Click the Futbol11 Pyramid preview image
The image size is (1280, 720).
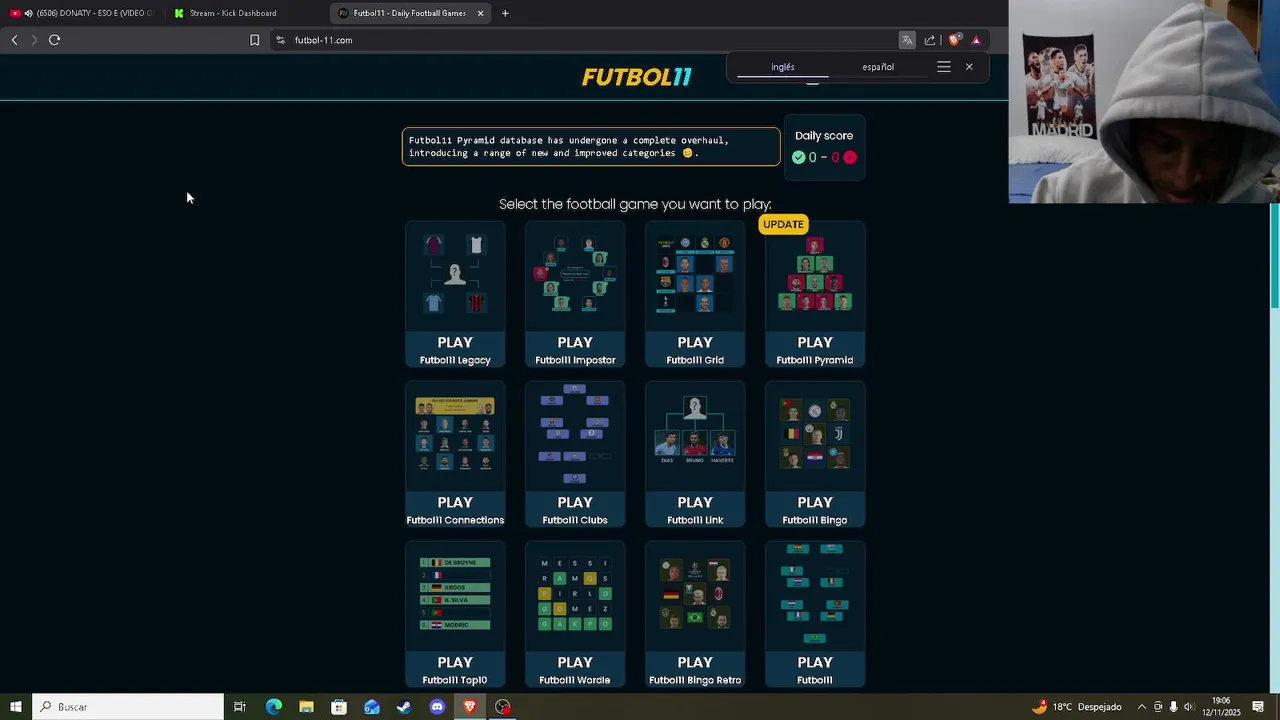coord(815,275)
